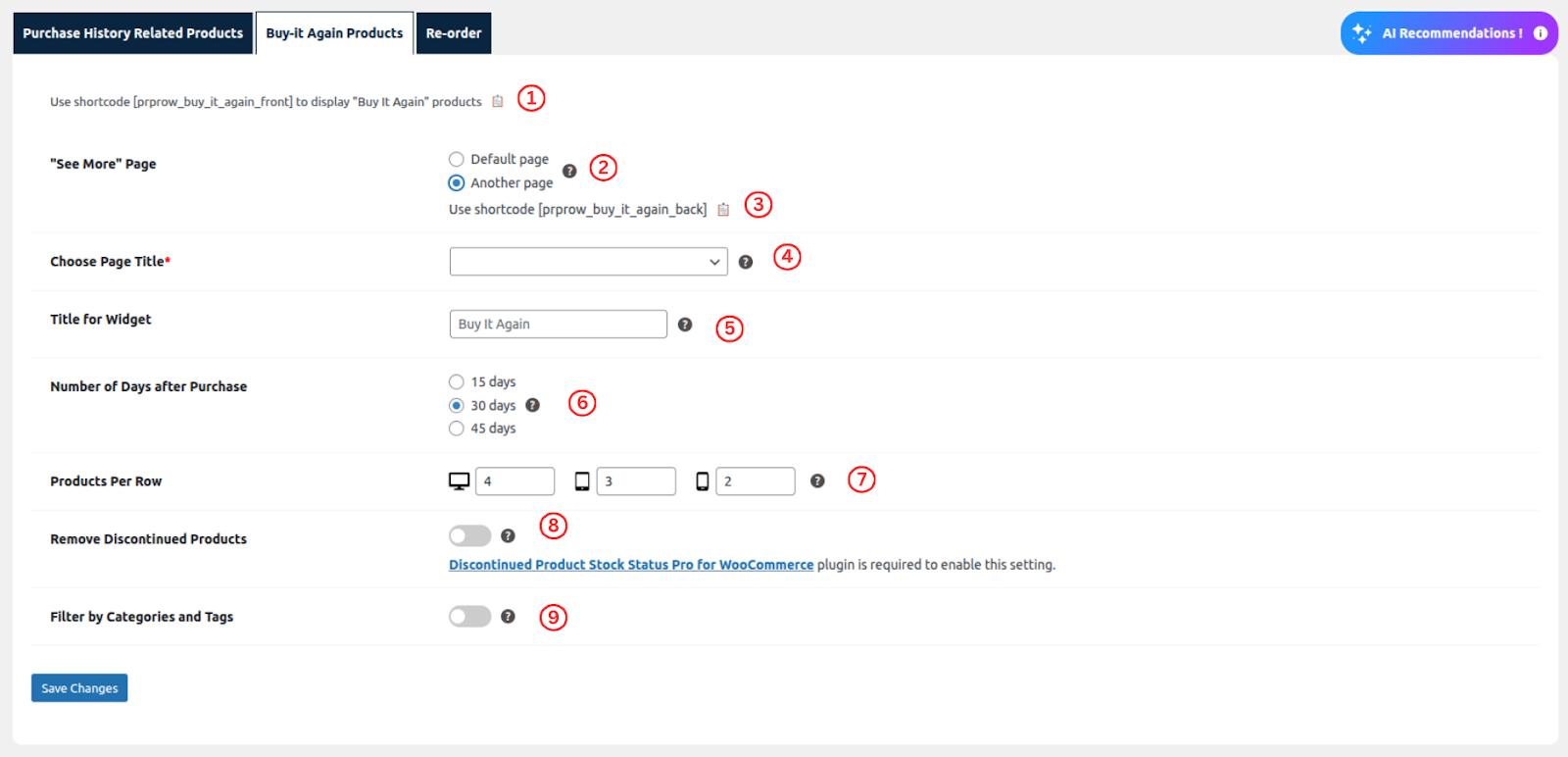The height and width of the screenshot is (757, 1568).
Task: Click the Save Changes button
Action: pos(79,688)
